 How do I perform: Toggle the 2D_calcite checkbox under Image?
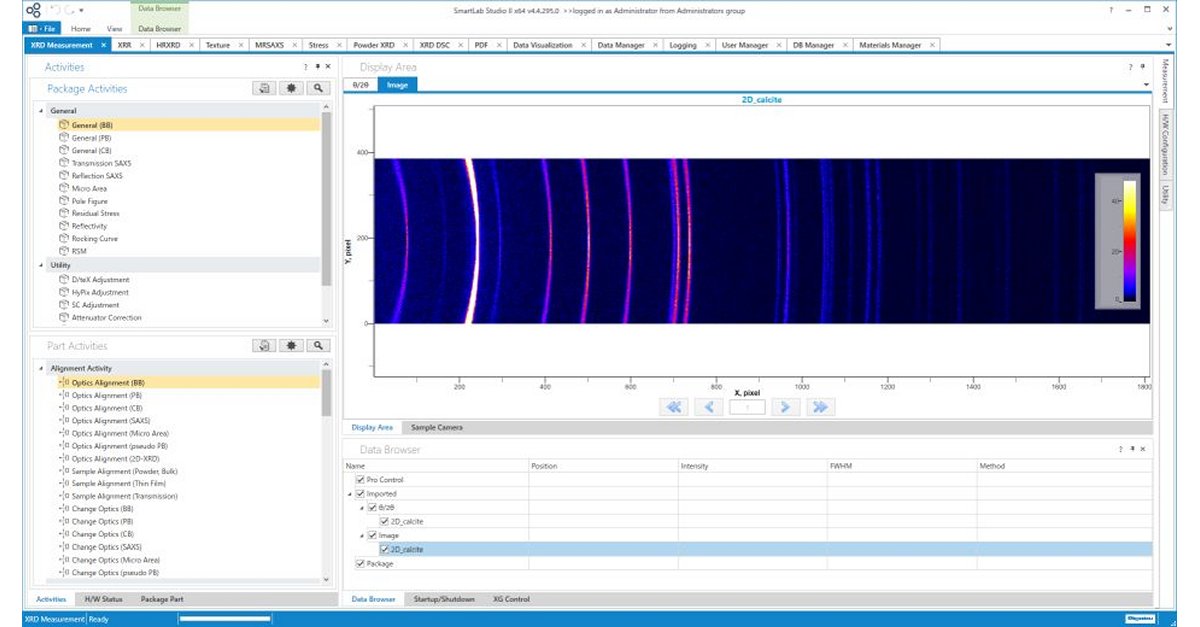click(383, 548)
